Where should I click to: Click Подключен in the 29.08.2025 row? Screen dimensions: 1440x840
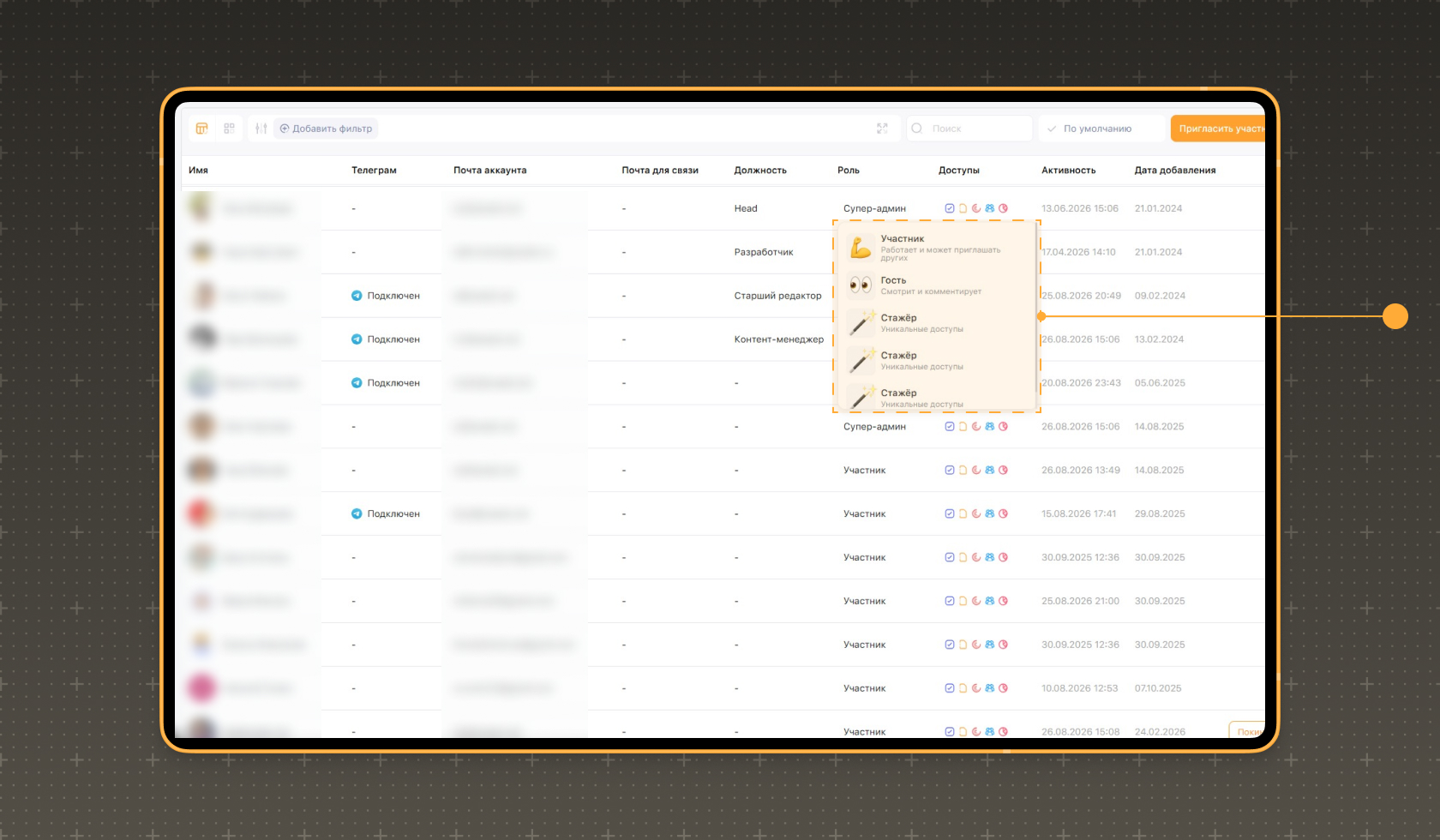[x=393, y=513]
